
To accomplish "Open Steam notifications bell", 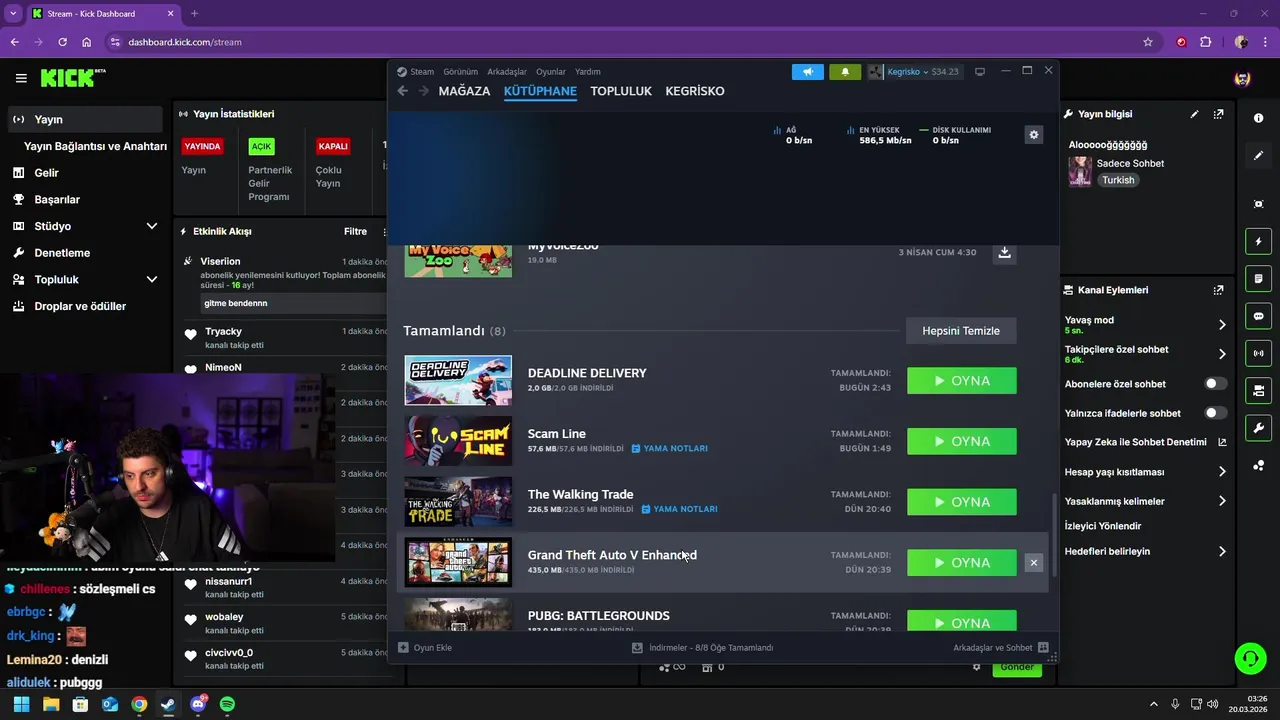I will (x=845, y=72).
